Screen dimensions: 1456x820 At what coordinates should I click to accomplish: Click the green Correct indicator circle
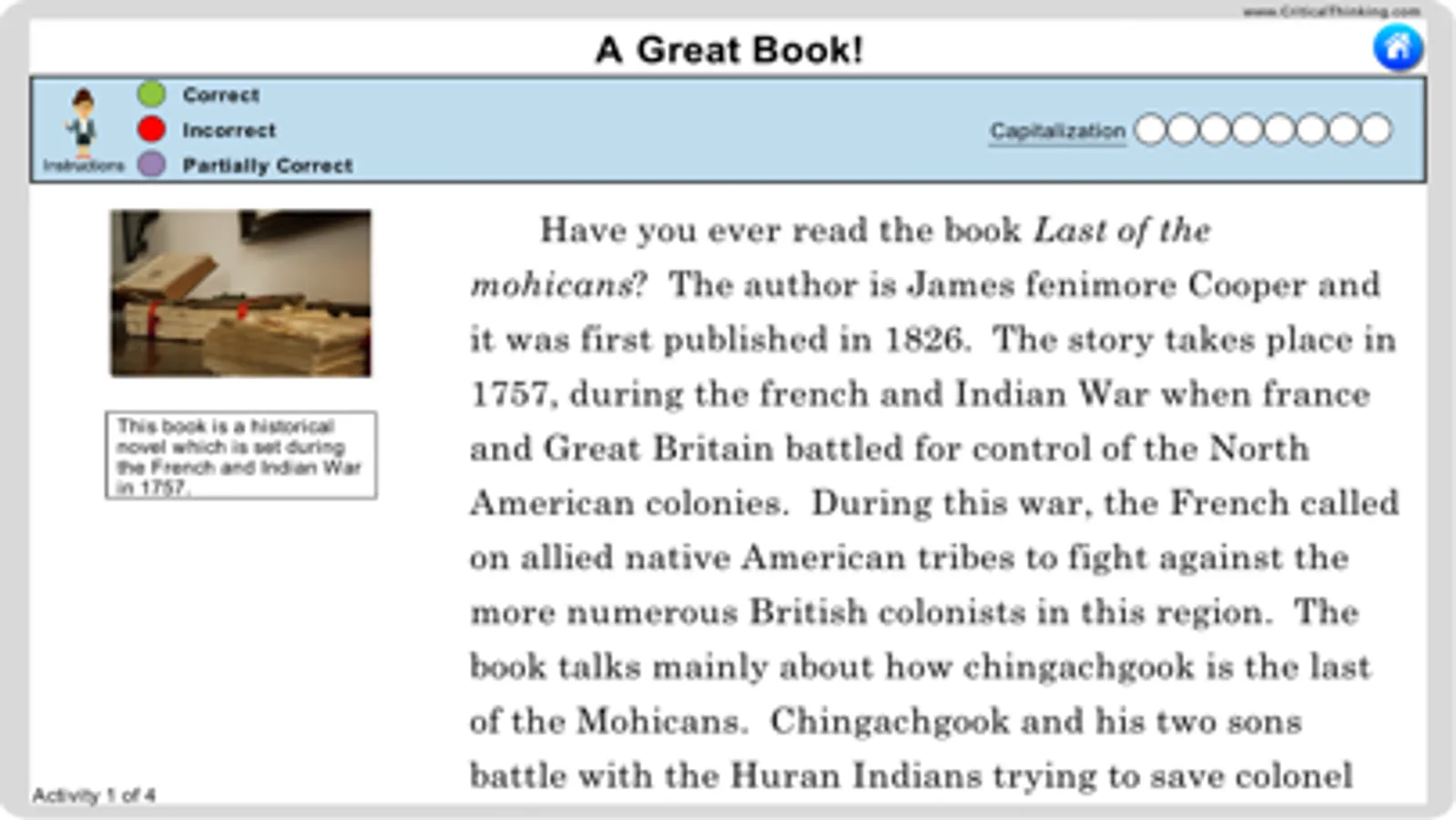click(151, 94)
